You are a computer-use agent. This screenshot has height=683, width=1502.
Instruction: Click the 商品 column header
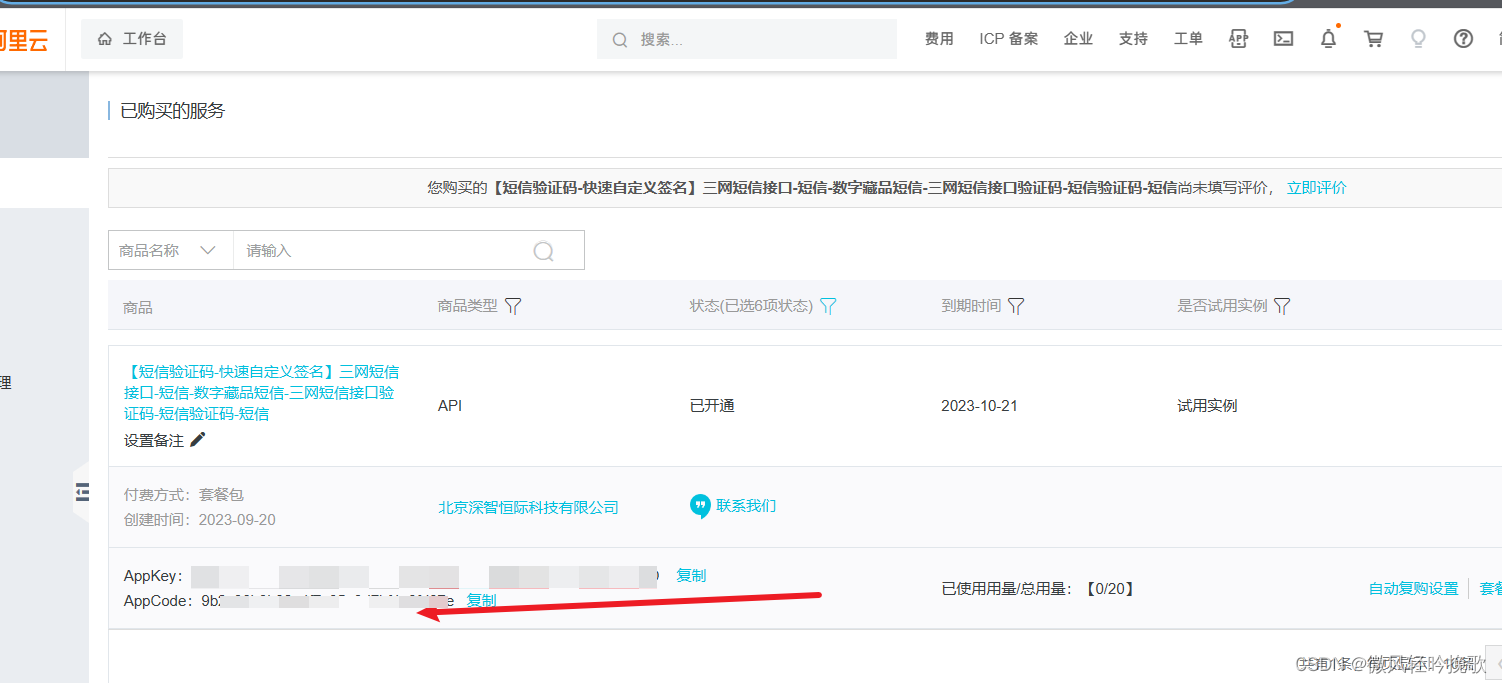click(138, 307)
